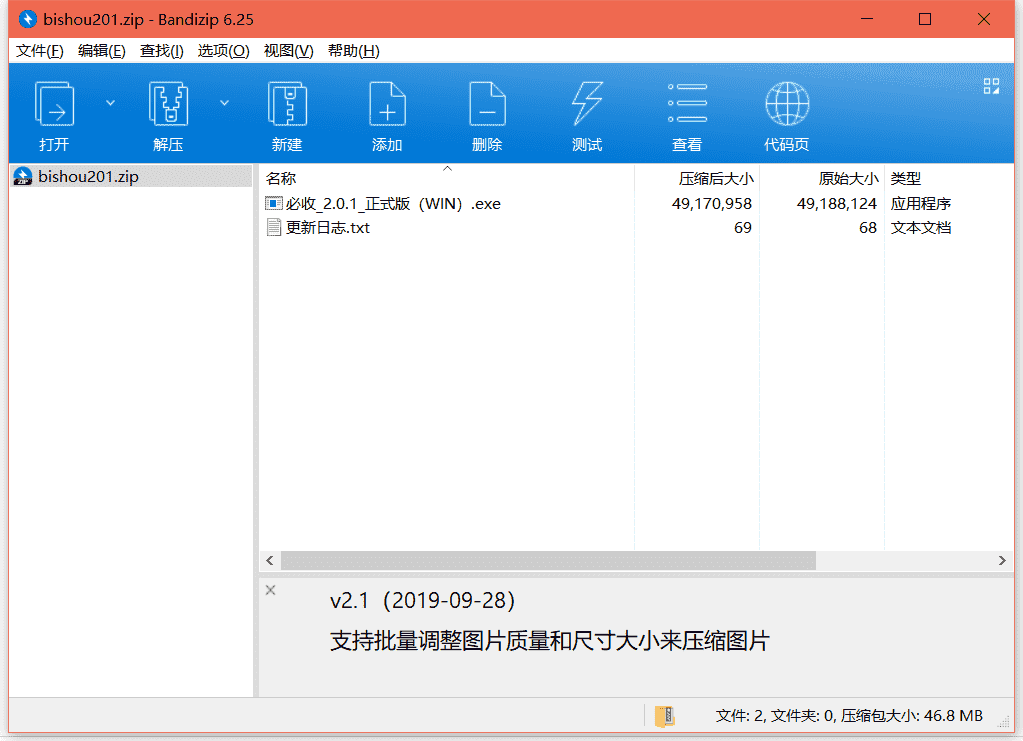Open the 帮助(H) menu
The height and width of the screenshot is (741, 1023).
click(354, 51)
